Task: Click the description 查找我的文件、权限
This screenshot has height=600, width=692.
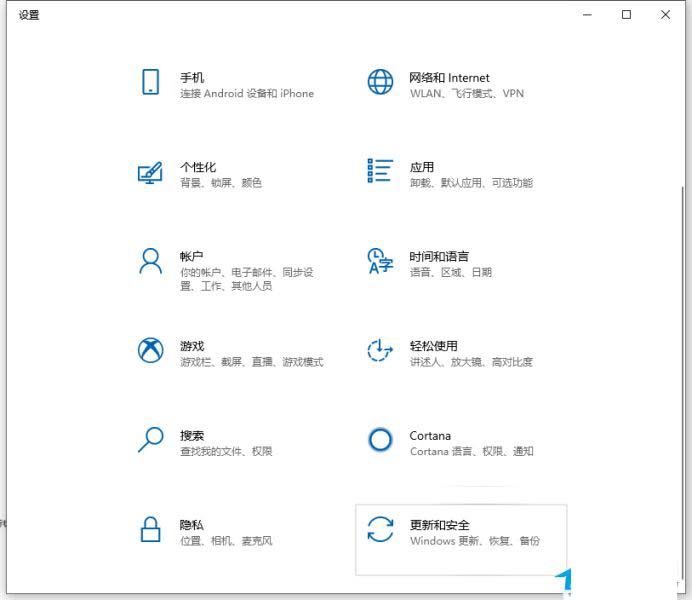Action: click(x=226, y=451)
